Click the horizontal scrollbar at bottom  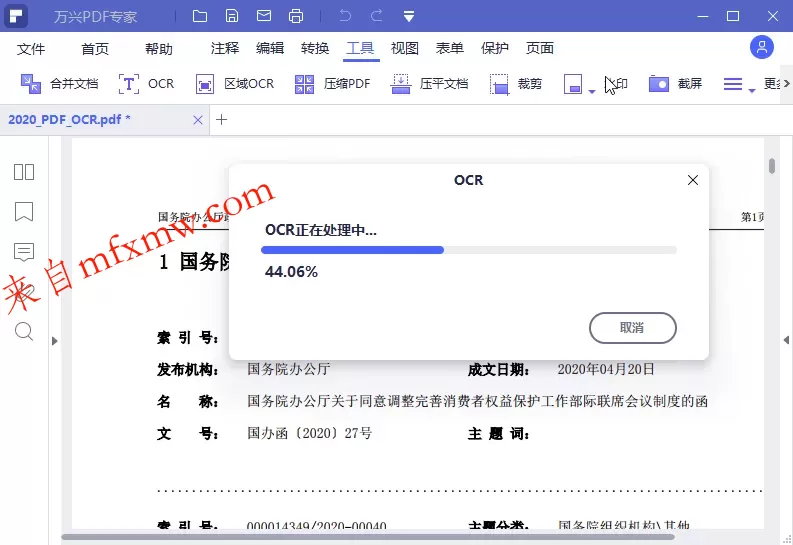click(x=368, y=537)
